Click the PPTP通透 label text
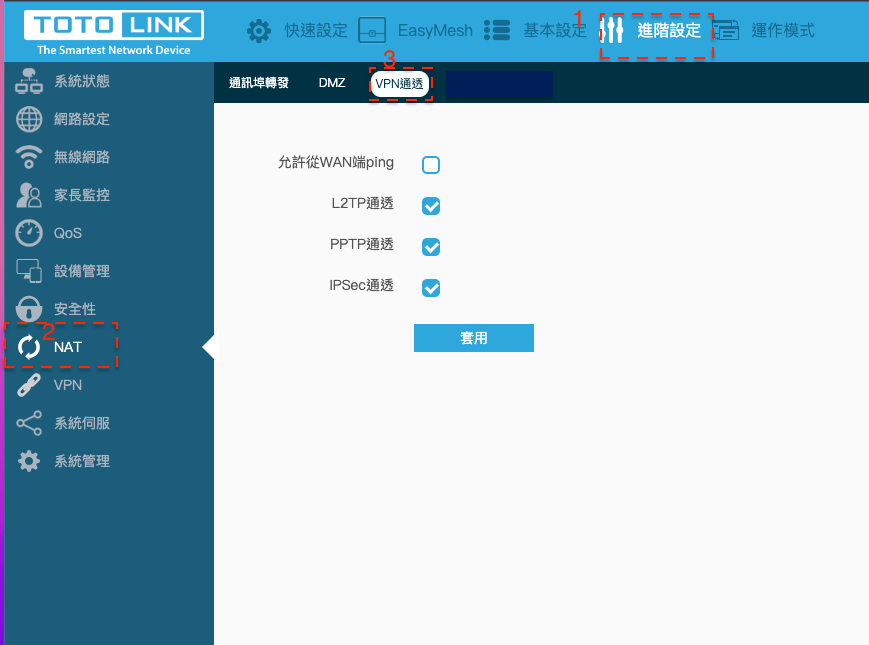The width and height of the screenshot is (869, 645). [362, 244]
